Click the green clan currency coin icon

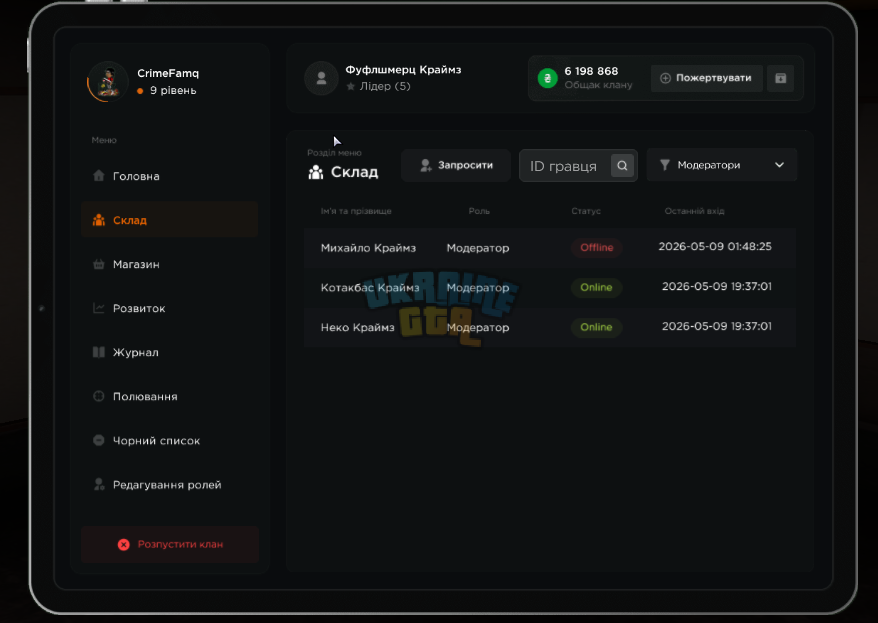click(548, 78)
